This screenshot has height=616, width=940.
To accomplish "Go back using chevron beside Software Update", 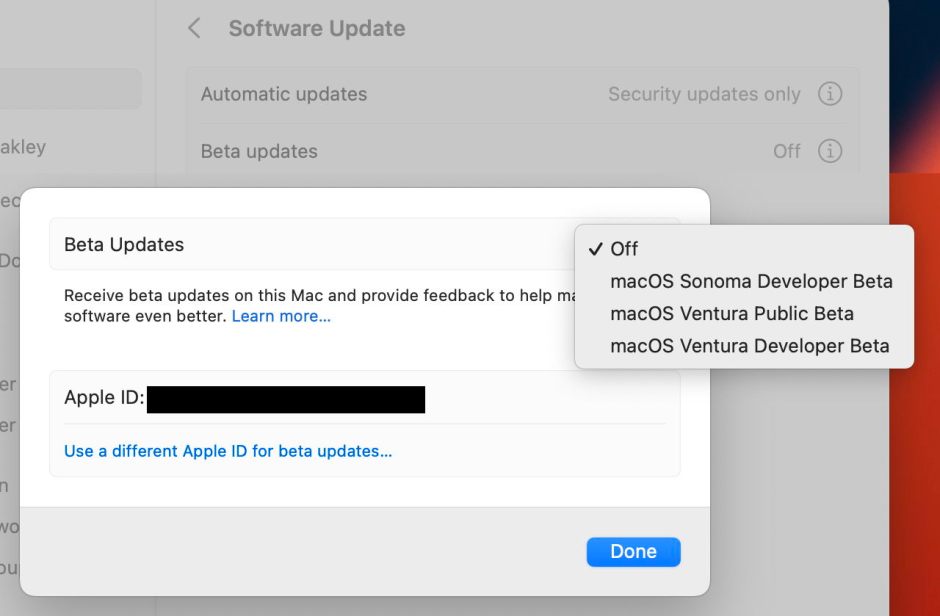I will point(195,28).
